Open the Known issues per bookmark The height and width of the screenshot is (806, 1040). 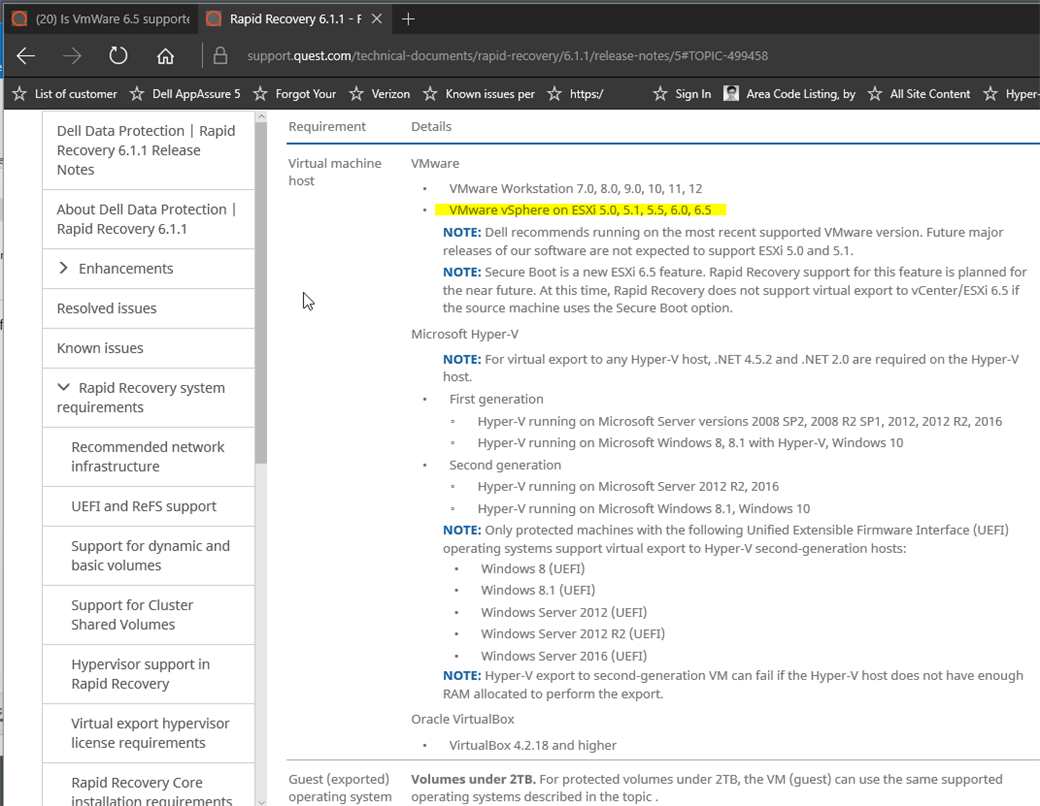point(479,94)
